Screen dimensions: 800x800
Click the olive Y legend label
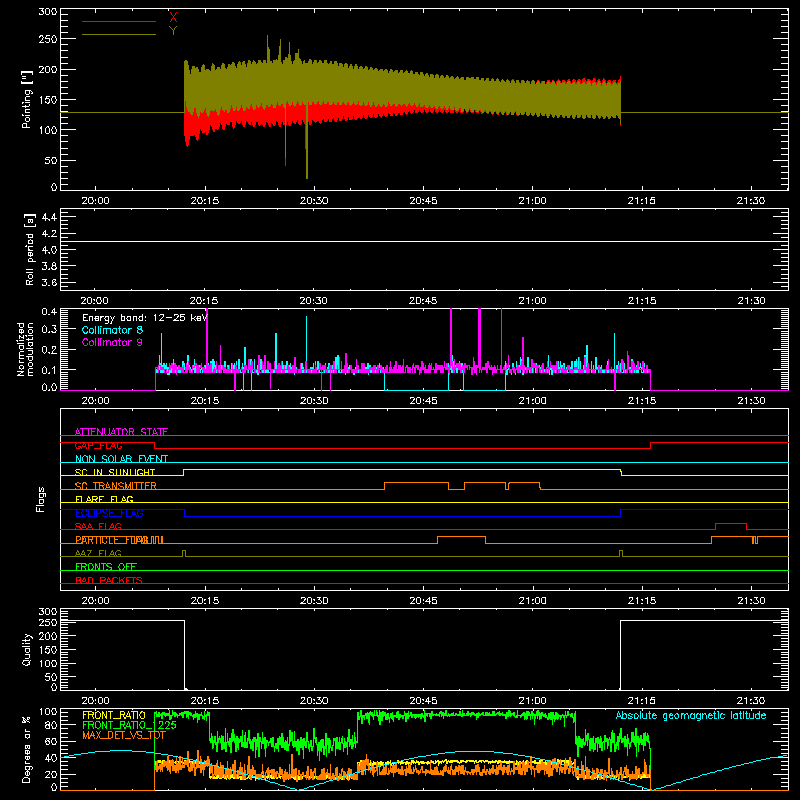(173, 31)
